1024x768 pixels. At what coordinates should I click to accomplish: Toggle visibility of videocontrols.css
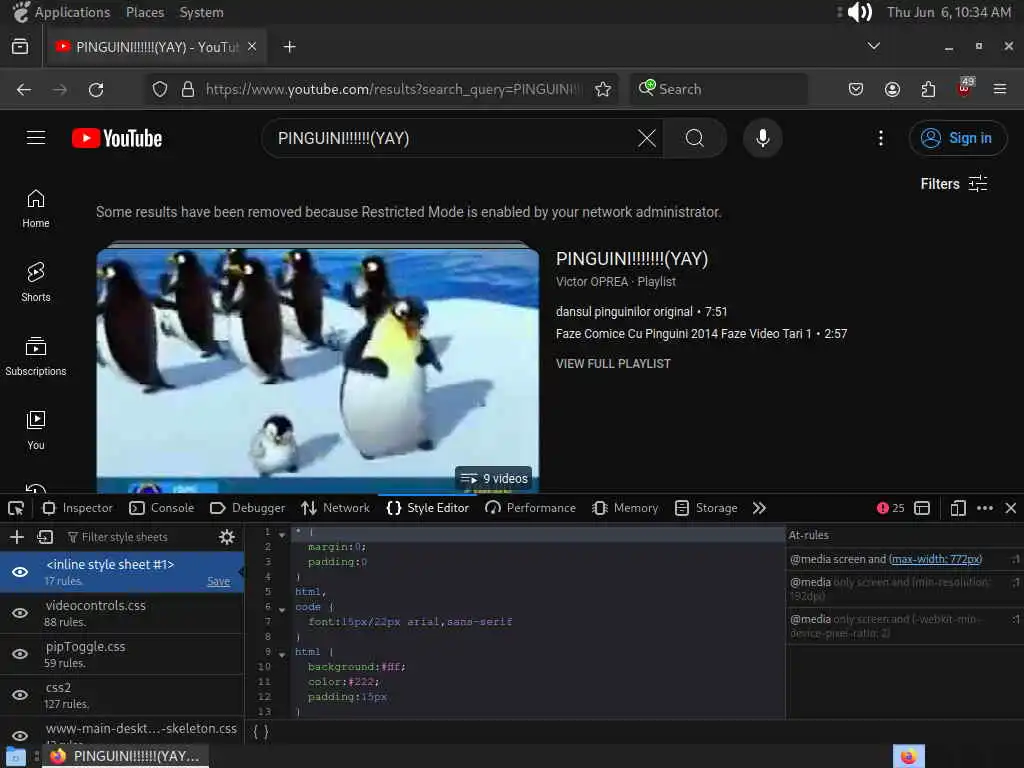(20, 613)
